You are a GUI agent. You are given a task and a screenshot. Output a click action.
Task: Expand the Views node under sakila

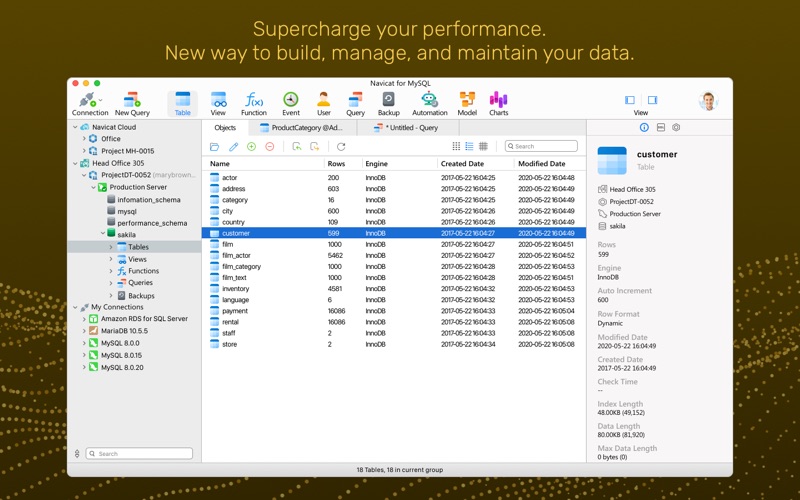click(111, 259)
